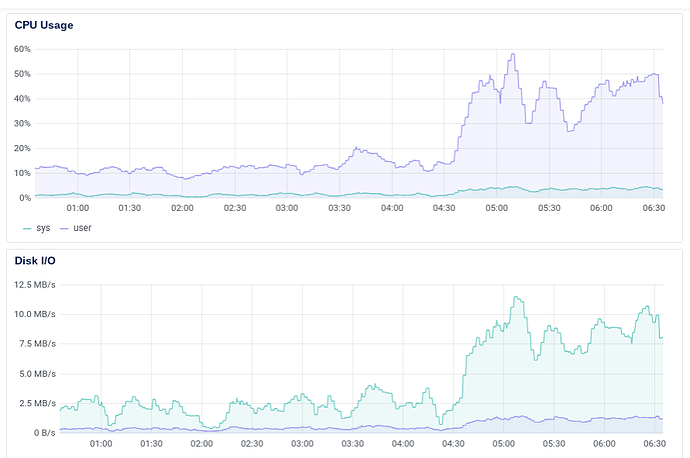Image resolution: width=690 pixels, height=458 pixels.
Task: Click the 06:00 tick on Disk I/O chart
Action: 604,444
